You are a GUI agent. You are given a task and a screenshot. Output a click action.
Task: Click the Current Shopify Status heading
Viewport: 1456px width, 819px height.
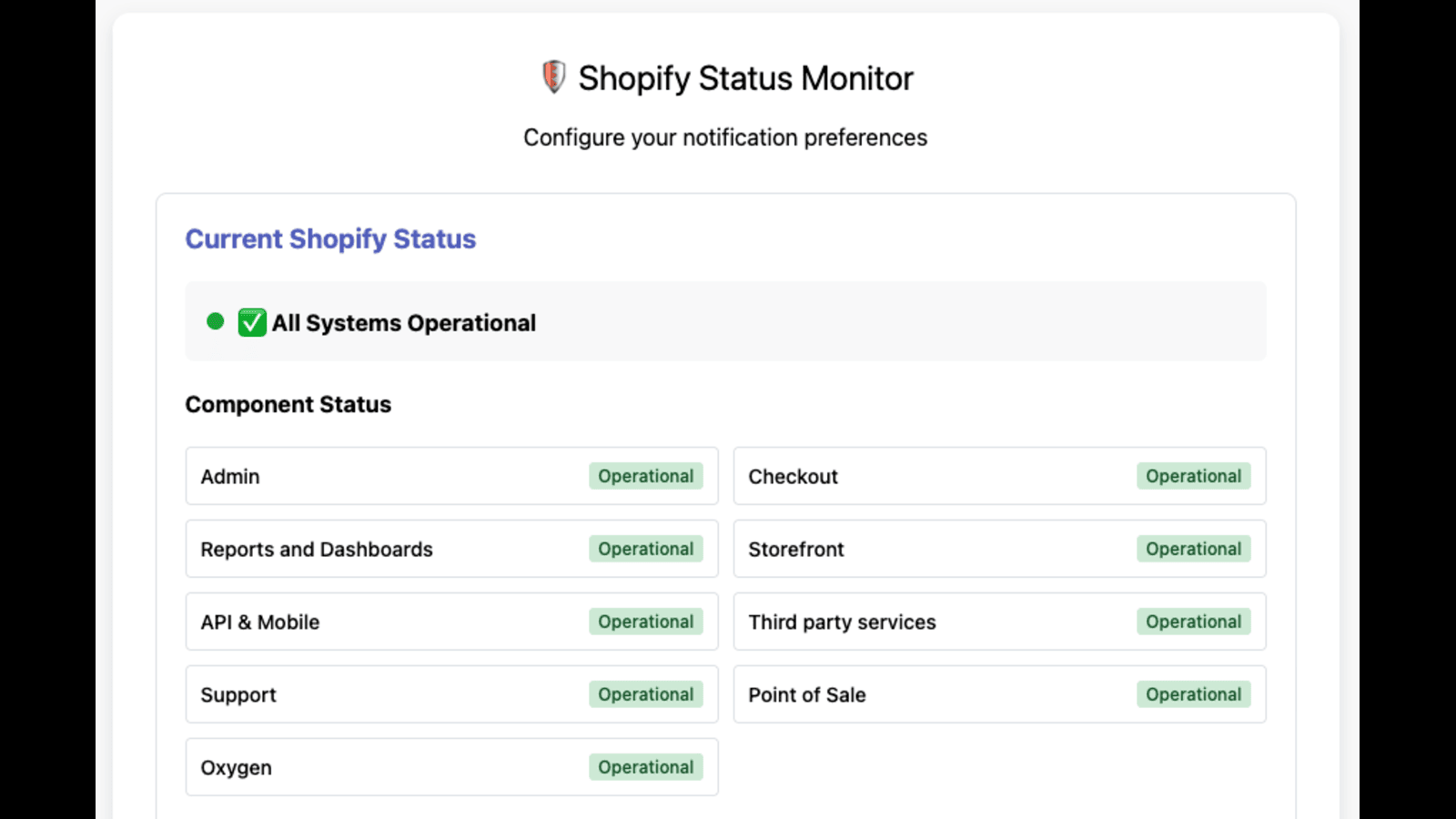coord(330,238)
